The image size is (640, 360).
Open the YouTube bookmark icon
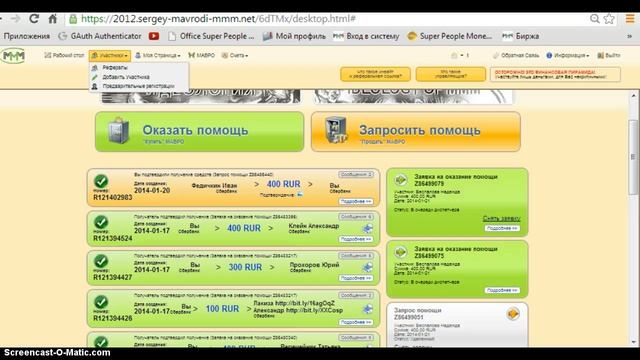coord(154,36)
